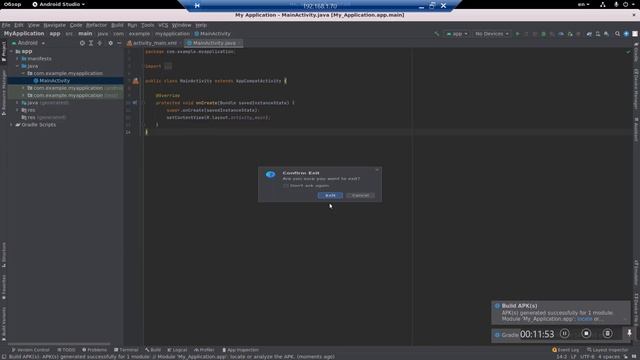Screen dimensions: 640x360
Task: Open the Help menu
Action: pos(201,25)
